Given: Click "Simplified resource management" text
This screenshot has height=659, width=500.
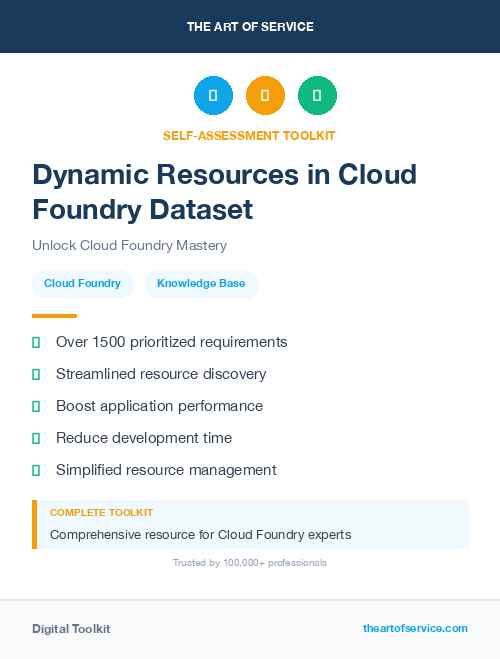Looking at the screenshot, I should pyautogui.click(x=166, y=470).
